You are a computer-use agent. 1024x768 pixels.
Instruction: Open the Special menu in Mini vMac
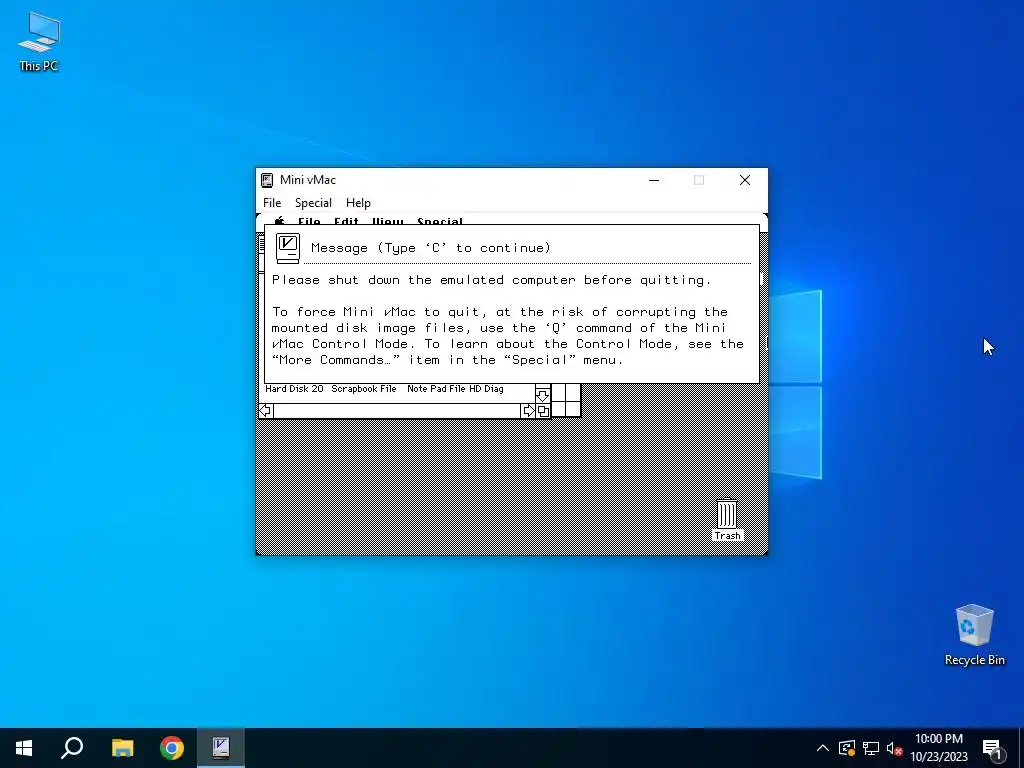click(x=313, y=202)
